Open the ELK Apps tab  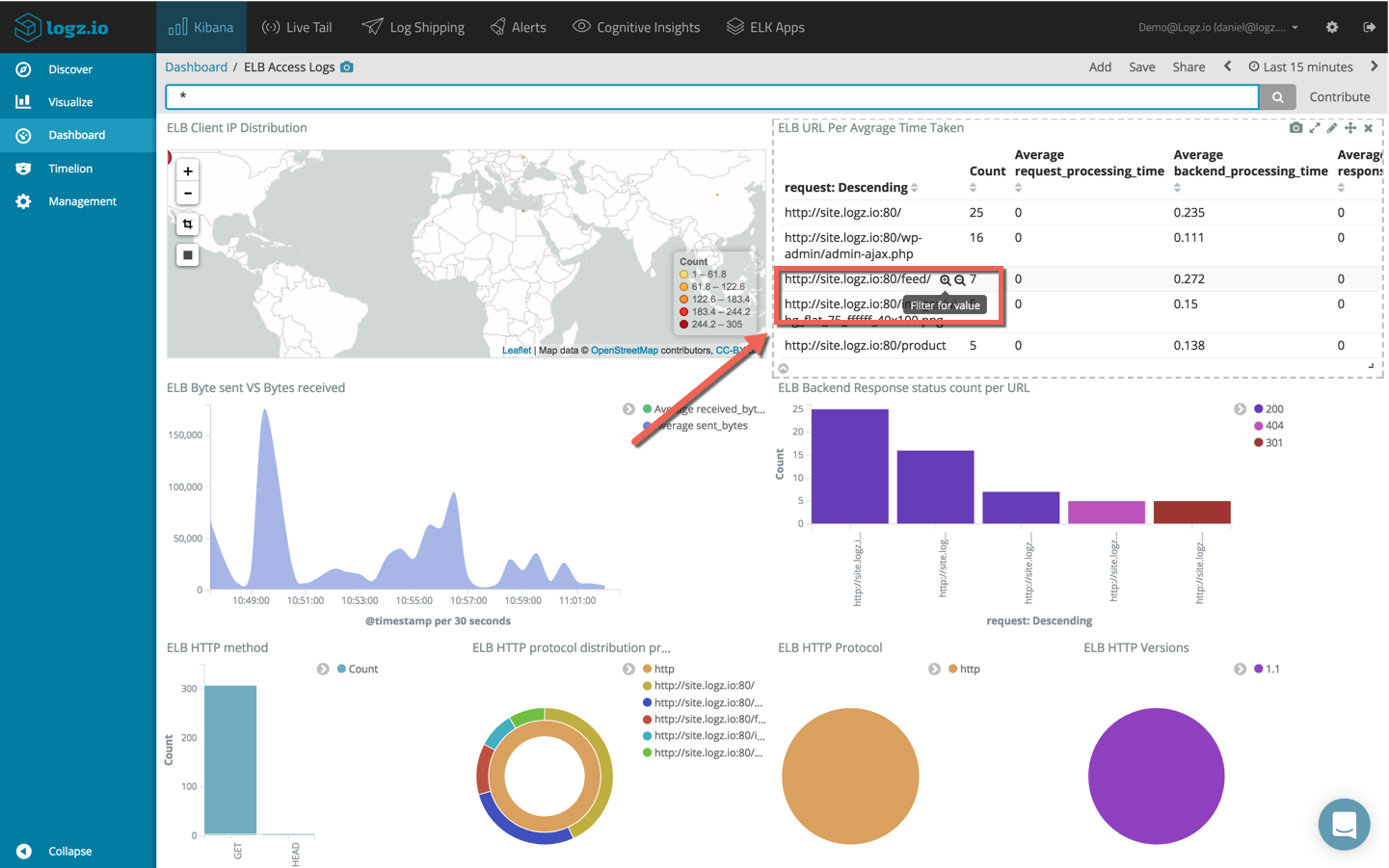point(765,27)
